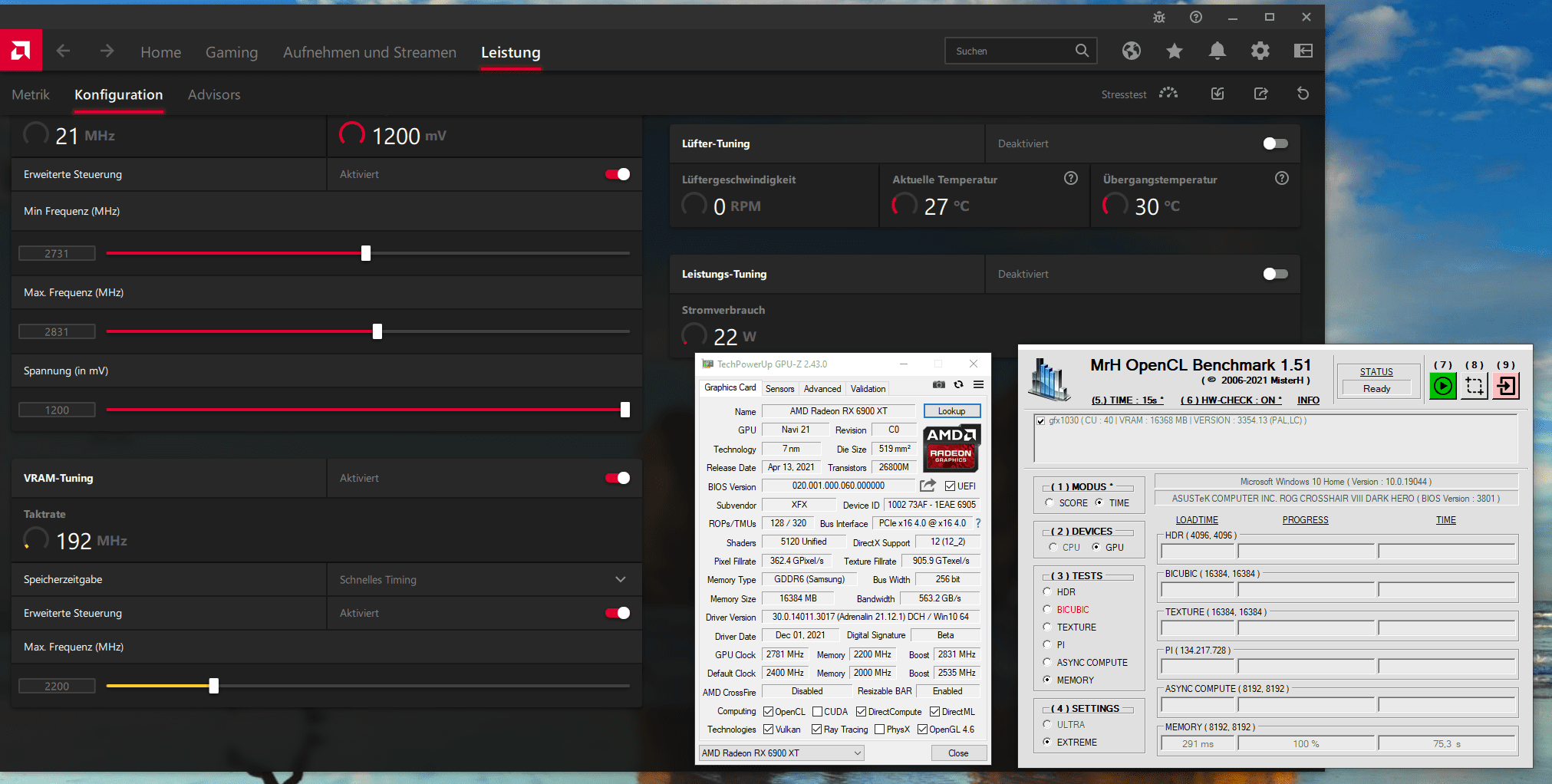Toggle the sidebar panel icon
The image size is (1552, 784).
(x=1303, y=51)
